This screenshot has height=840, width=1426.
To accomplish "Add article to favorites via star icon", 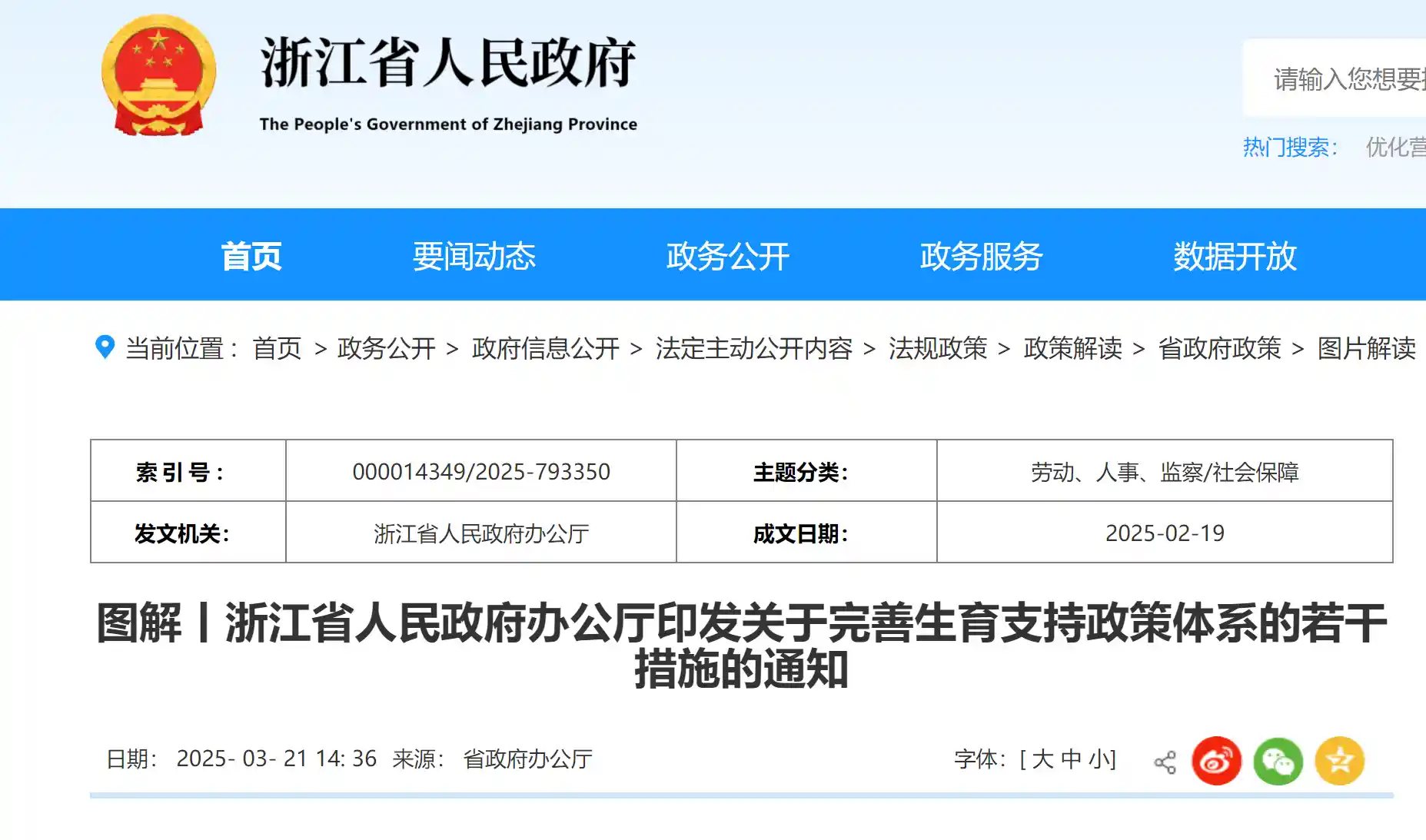I will click(1339, 760).
